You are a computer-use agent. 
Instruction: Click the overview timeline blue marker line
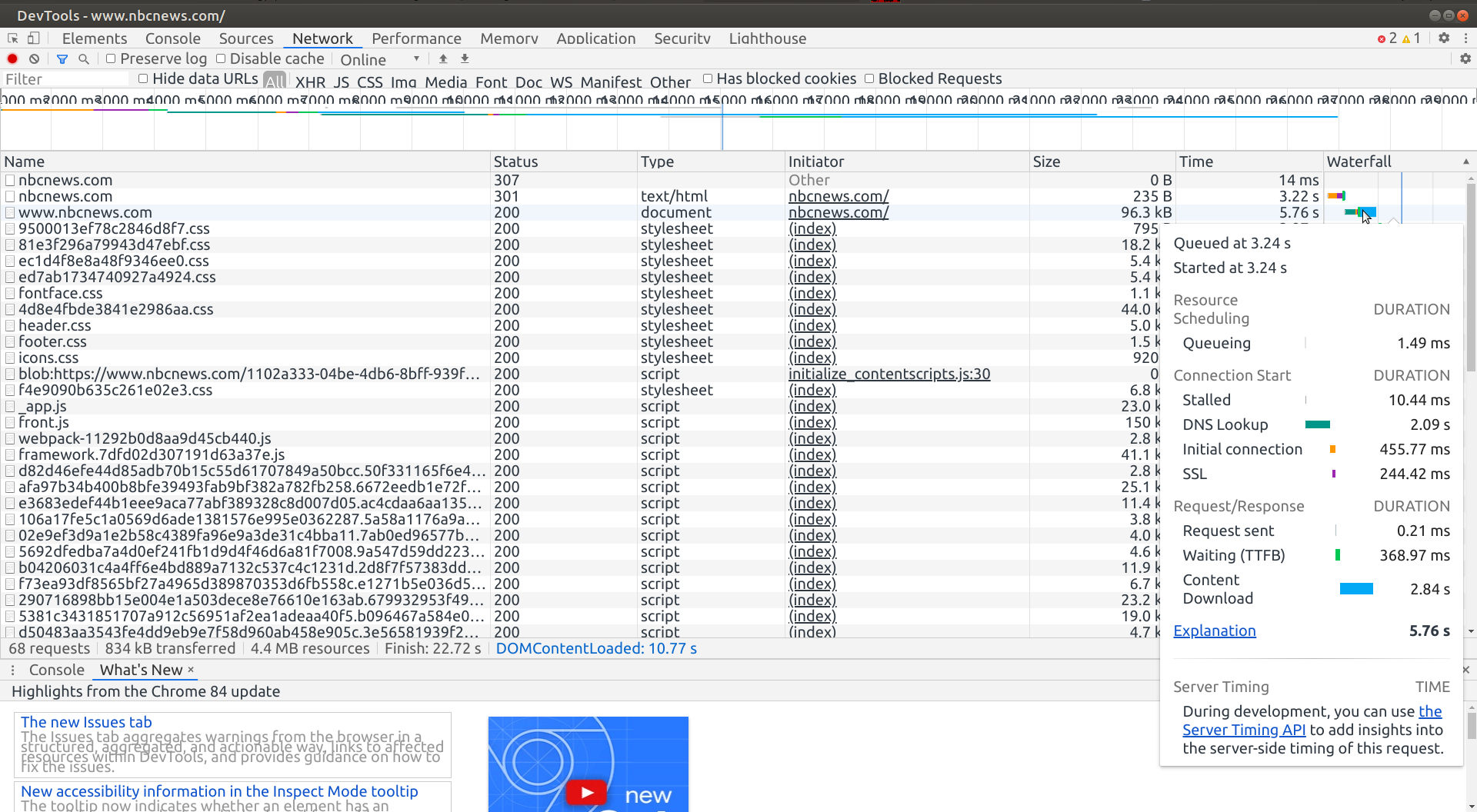[x=722, y=127]
